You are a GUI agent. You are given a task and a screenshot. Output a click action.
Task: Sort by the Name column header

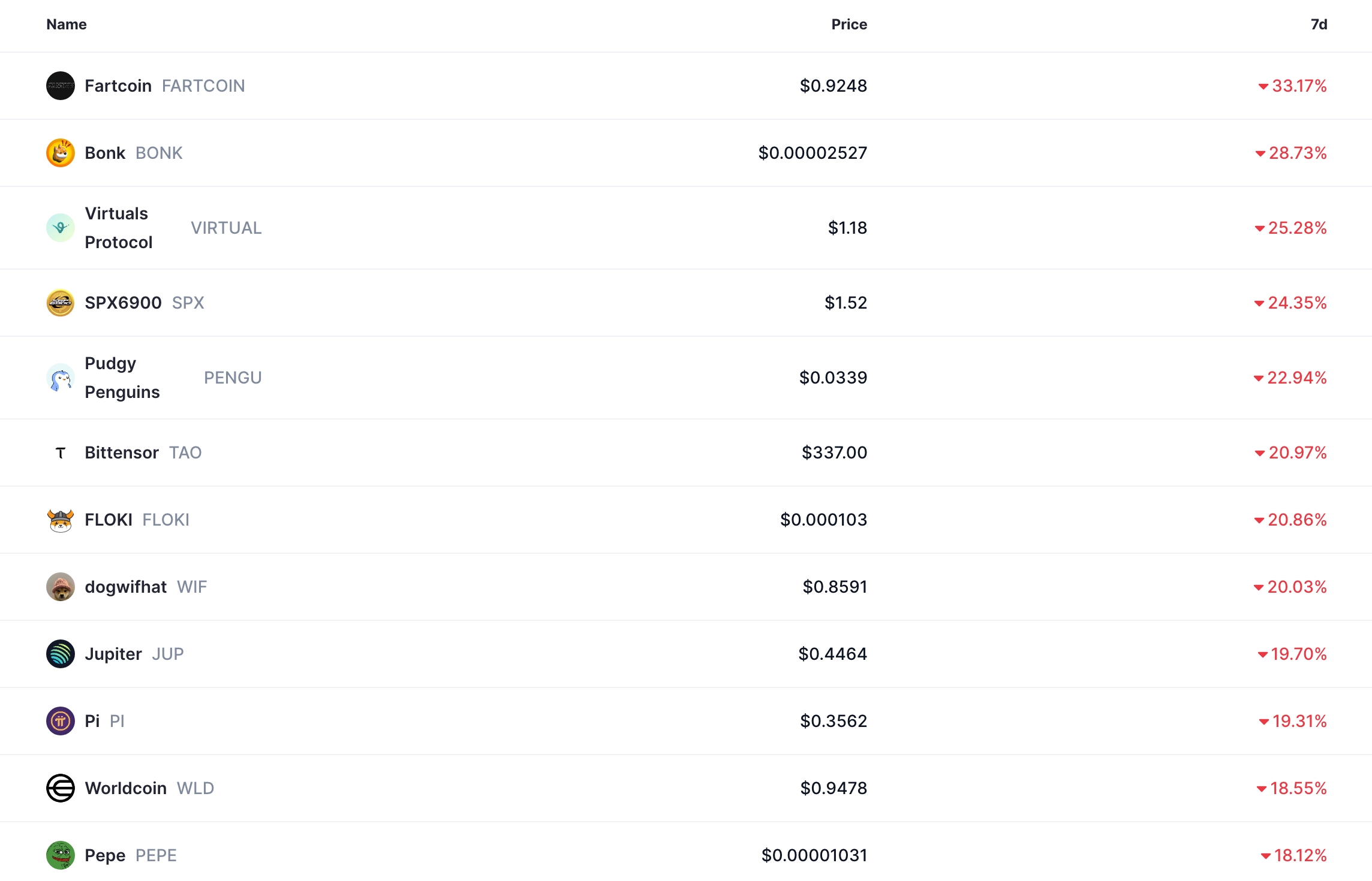coord(67,25)
